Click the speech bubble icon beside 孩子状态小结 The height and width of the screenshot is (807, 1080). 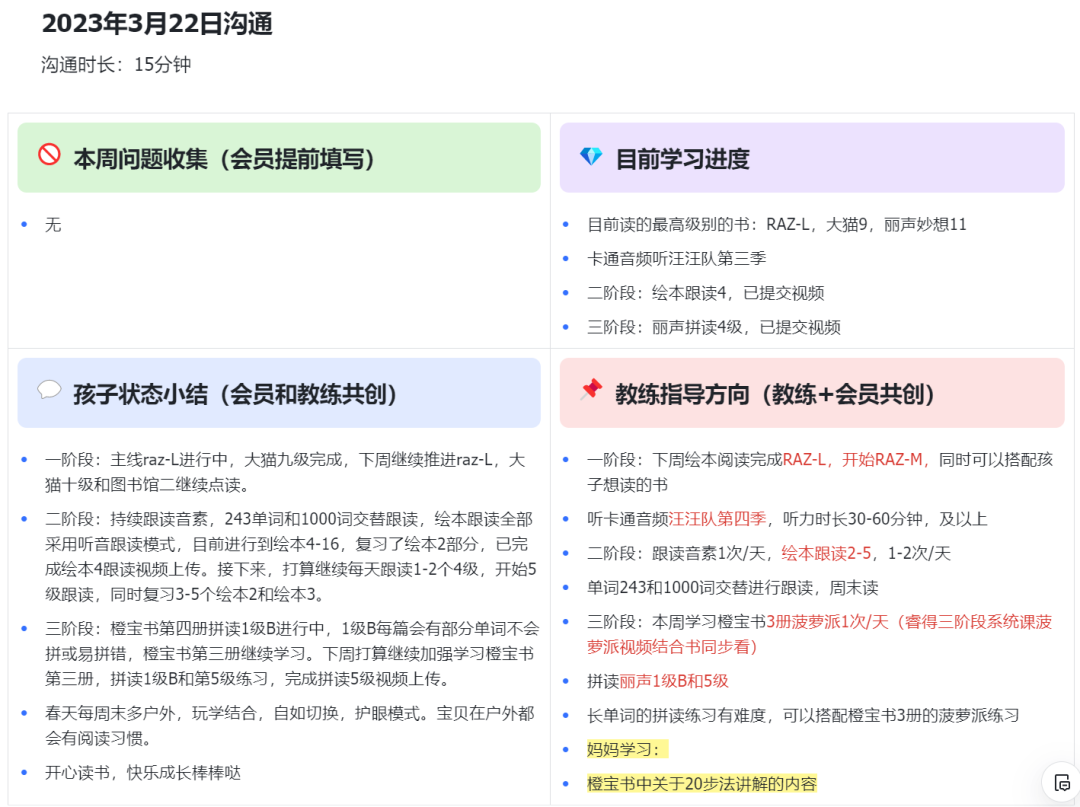(49, 390)
